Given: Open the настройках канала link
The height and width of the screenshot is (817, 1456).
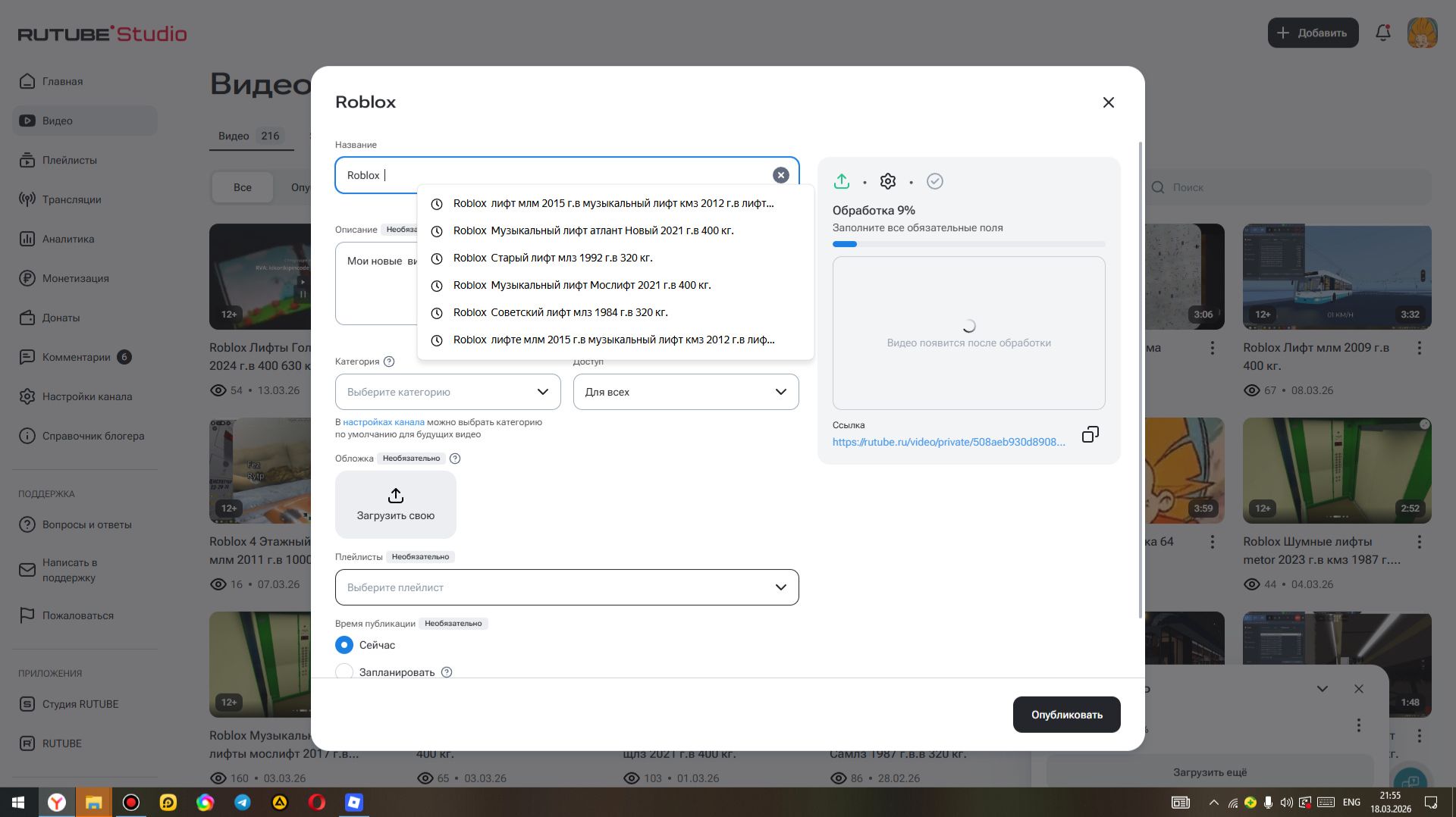Looking at the screenshot, I should click(384, 422).
